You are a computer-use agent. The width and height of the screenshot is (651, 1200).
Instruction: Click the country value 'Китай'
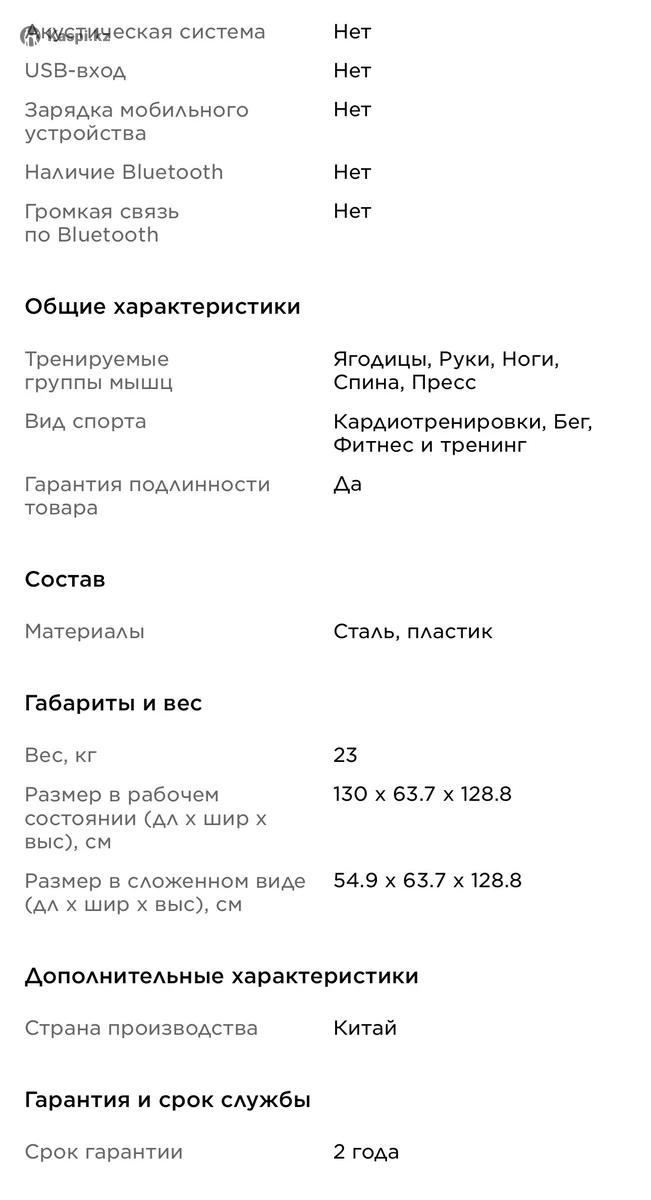click(x=365, y=1028)
